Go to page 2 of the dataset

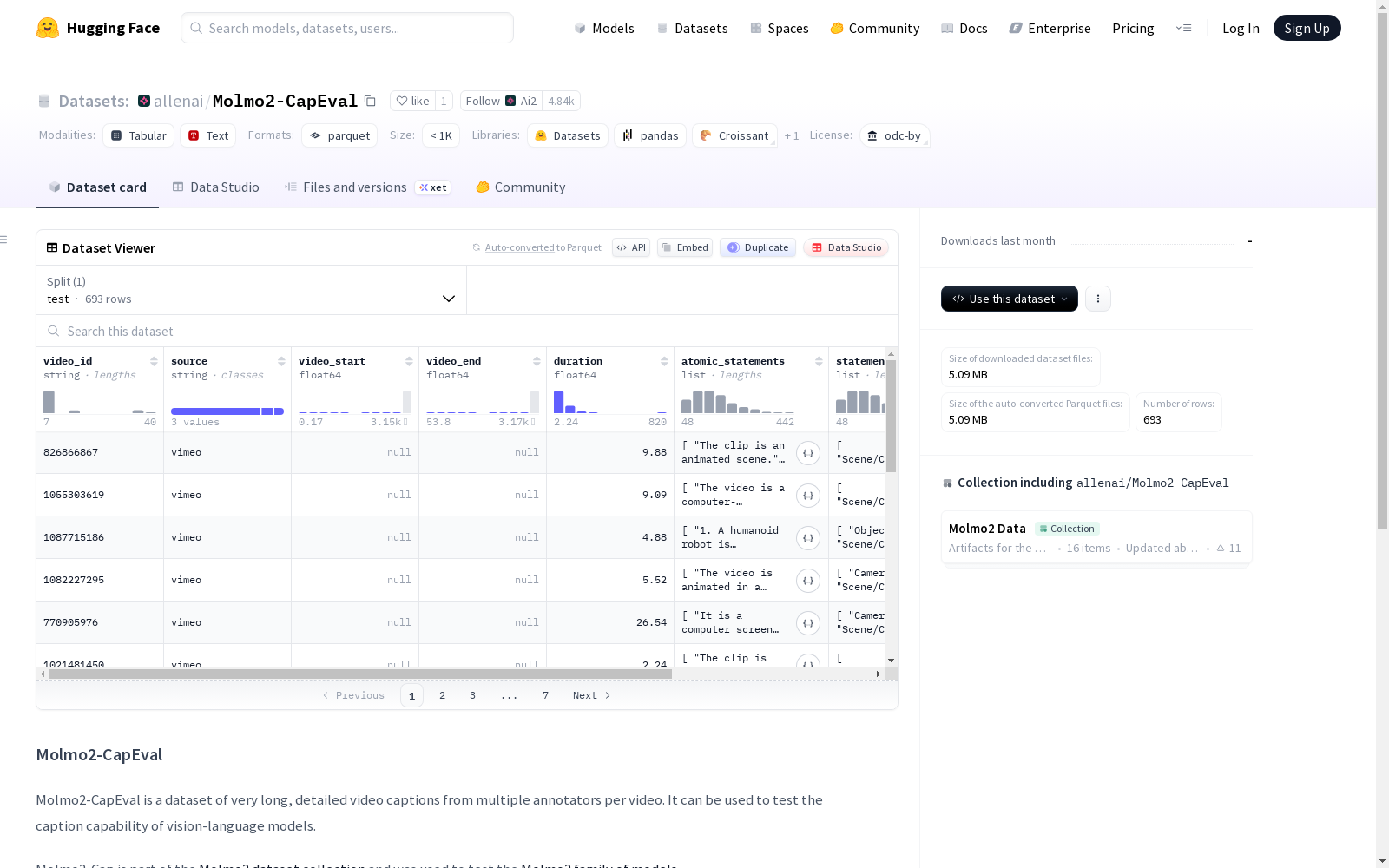pyautogui.click(x=443, y=695)
